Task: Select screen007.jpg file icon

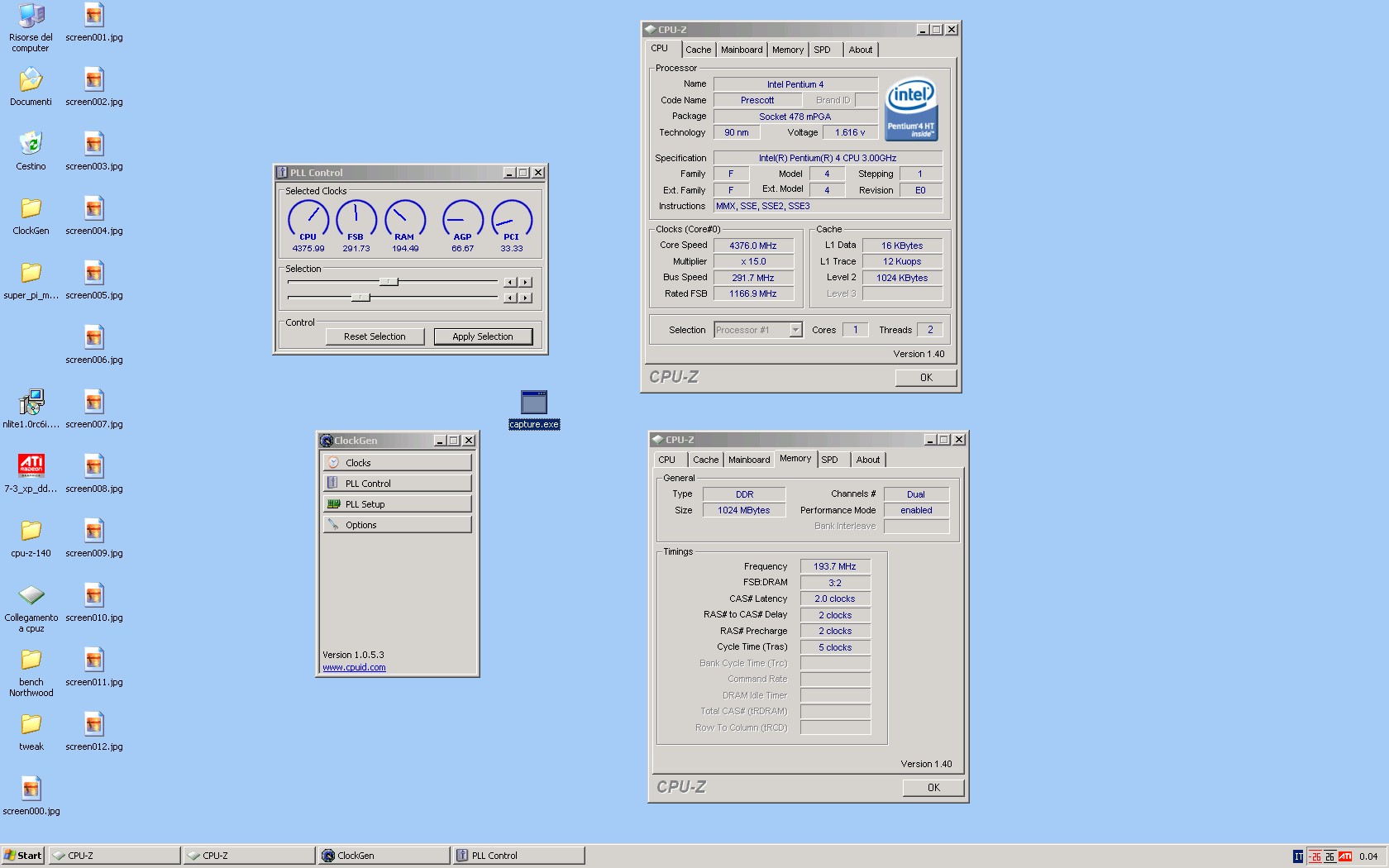Action: pyautogui.click(x=94, y=401)
